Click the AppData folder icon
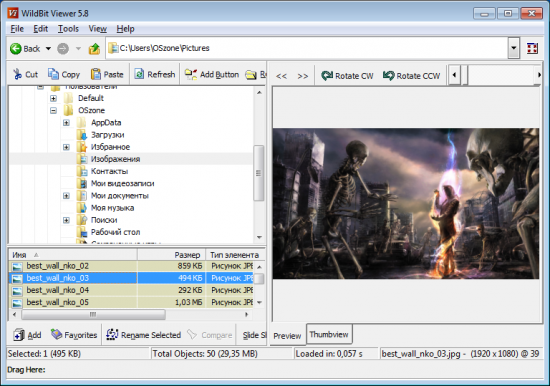This screenshot has width=550, height=386. (81, 123)
